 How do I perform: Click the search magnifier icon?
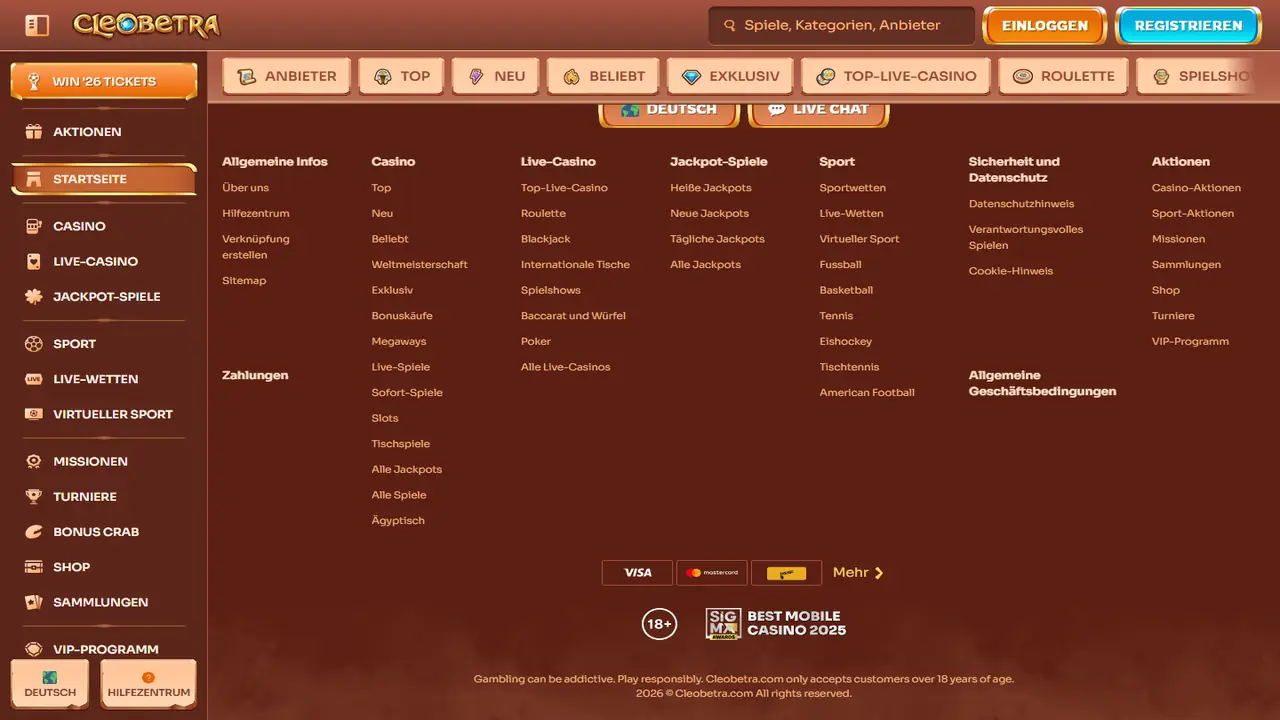point(729,26)
